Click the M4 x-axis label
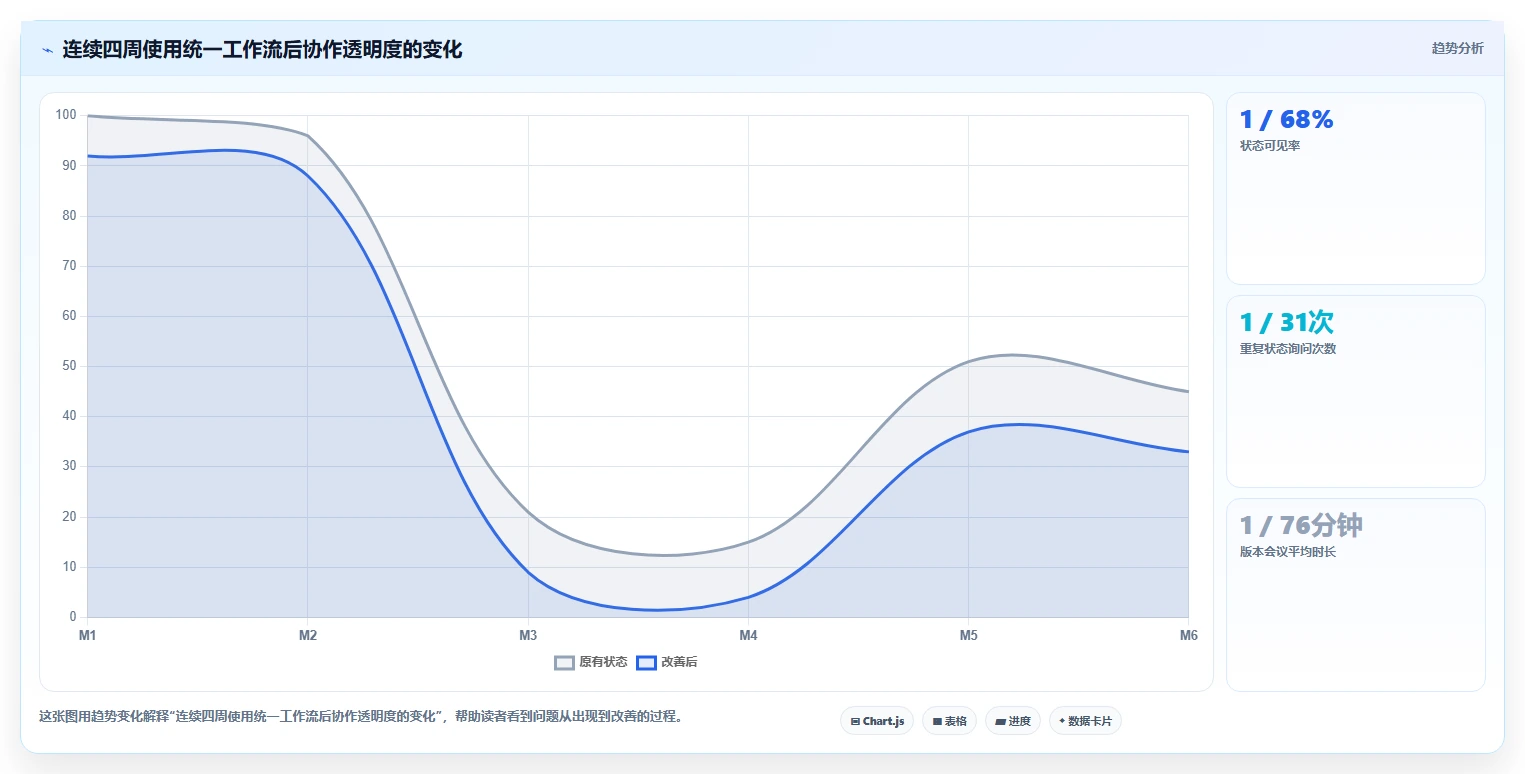Screen dimensions: 1525x774 tap(748, 635)
